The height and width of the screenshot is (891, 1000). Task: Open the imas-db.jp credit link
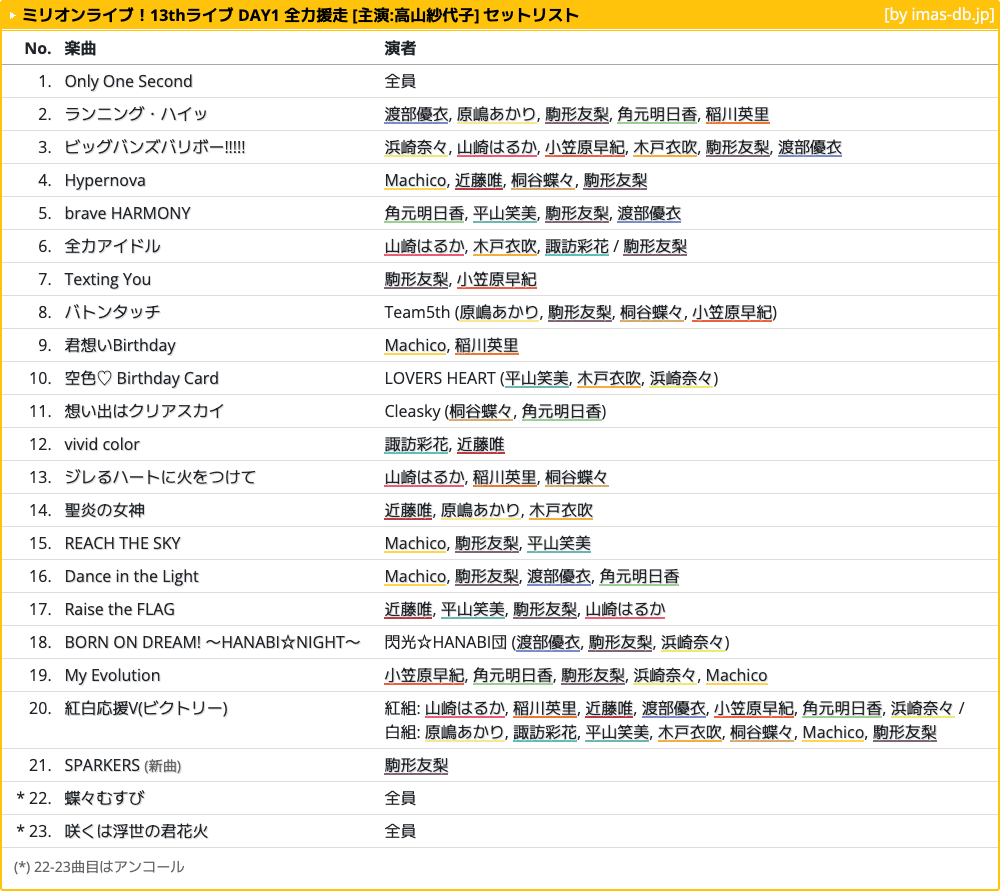tap(939, 15)
